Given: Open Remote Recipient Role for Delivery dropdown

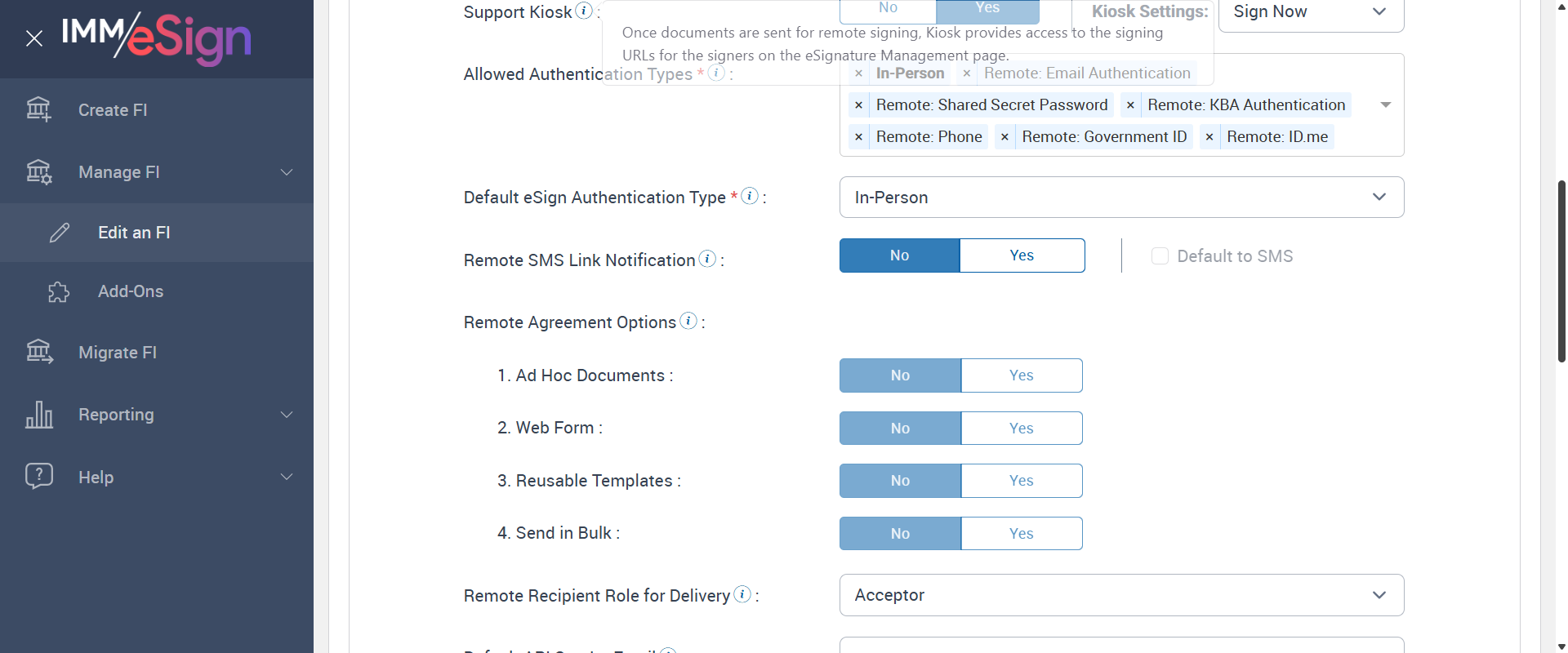Looking at the screenshot, I should pos(1121,595).
